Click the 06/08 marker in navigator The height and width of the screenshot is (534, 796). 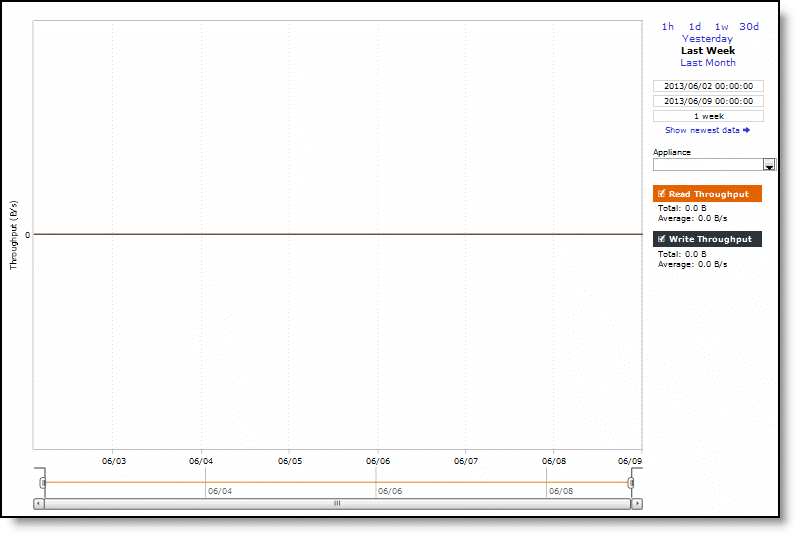[x=561, y=491]
